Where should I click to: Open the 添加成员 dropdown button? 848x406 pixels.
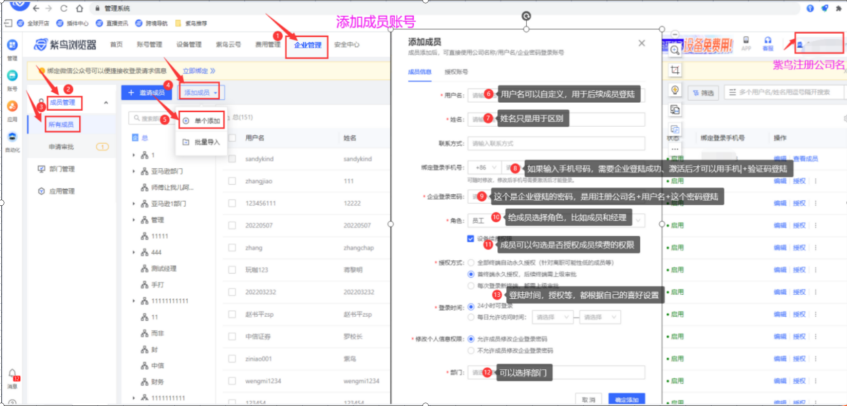(x=204, y=92)
